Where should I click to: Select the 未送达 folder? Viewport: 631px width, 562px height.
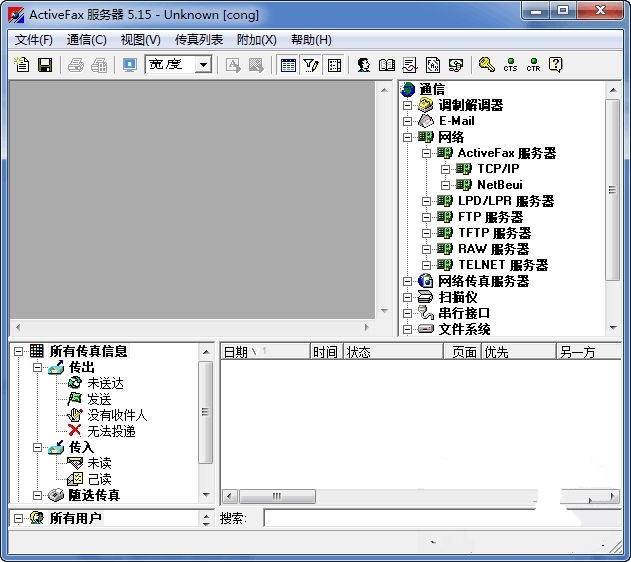click(x=105, y=383)
